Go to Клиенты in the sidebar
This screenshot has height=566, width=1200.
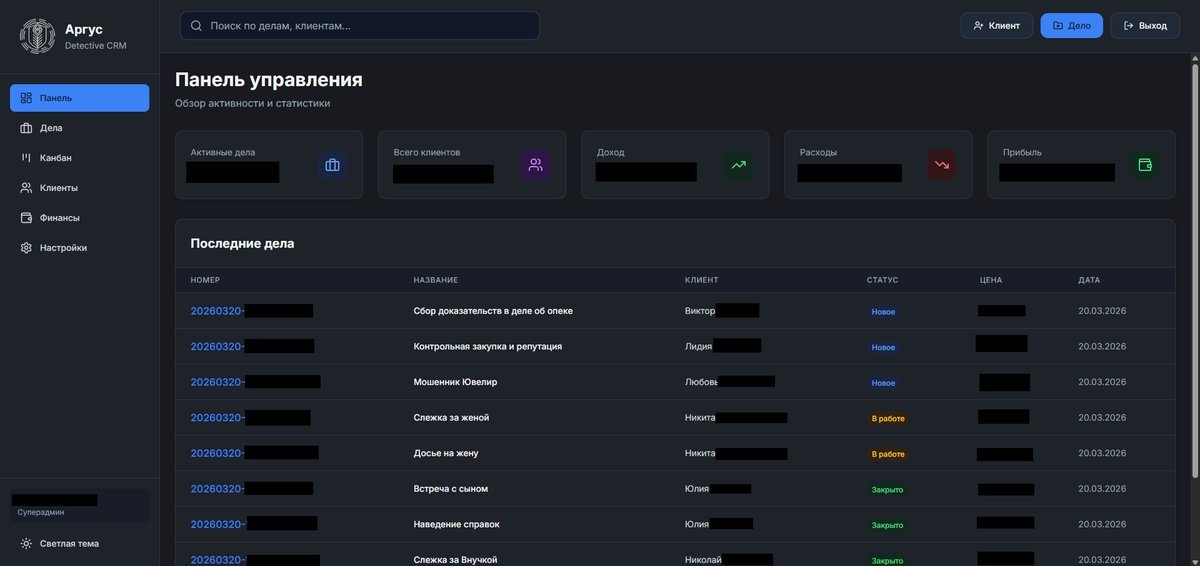58,188
